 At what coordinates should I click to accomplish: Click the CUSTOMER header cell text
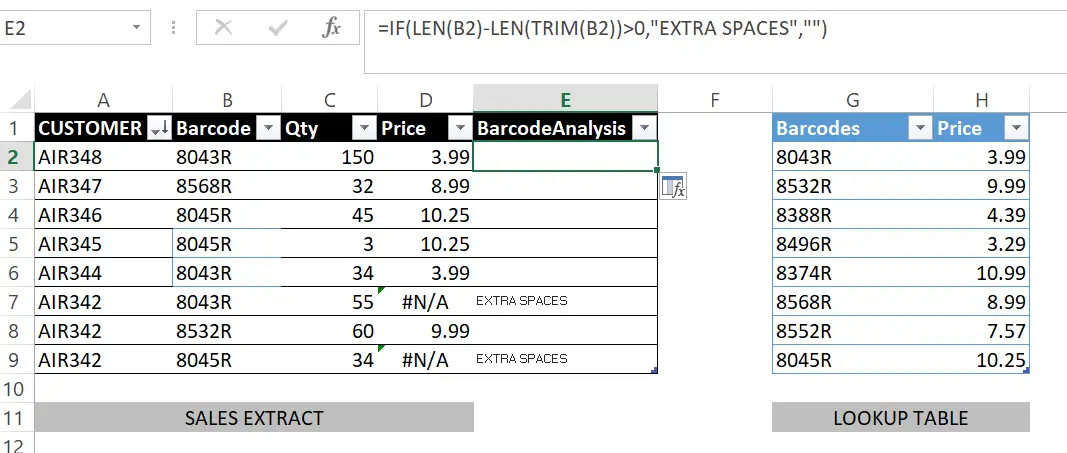tap(90, 128)
